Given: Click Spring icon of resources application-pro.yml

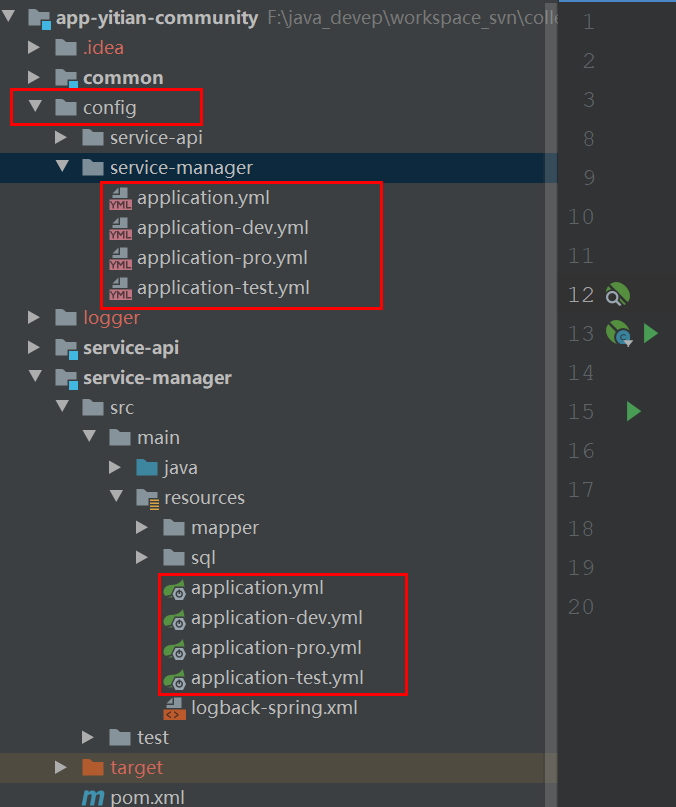Looking at the screenshot, I should (175, 650).
